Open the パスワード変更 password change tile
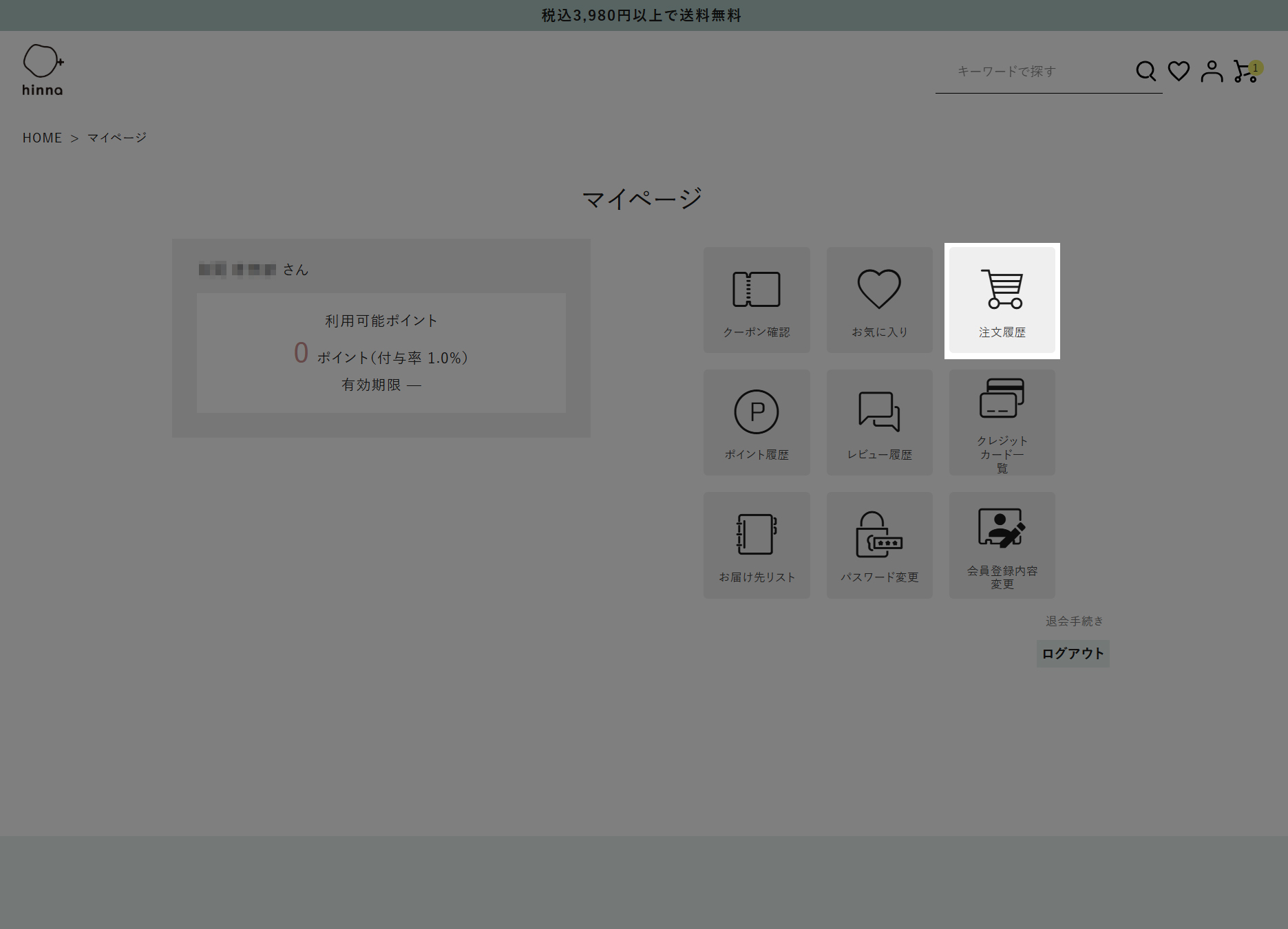This screenshot has height=929, width=1288. [x=879, y=545]
